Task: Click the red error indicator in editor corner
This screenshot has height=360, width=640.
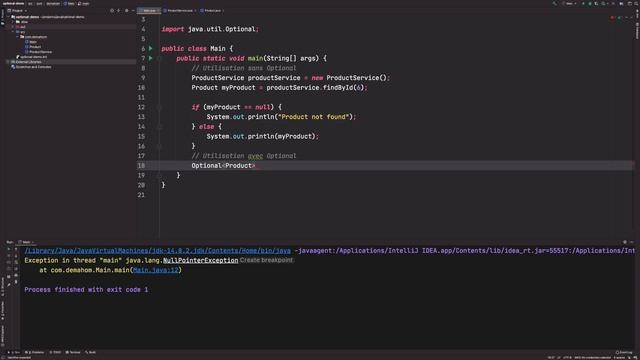Action: (613, 17)
